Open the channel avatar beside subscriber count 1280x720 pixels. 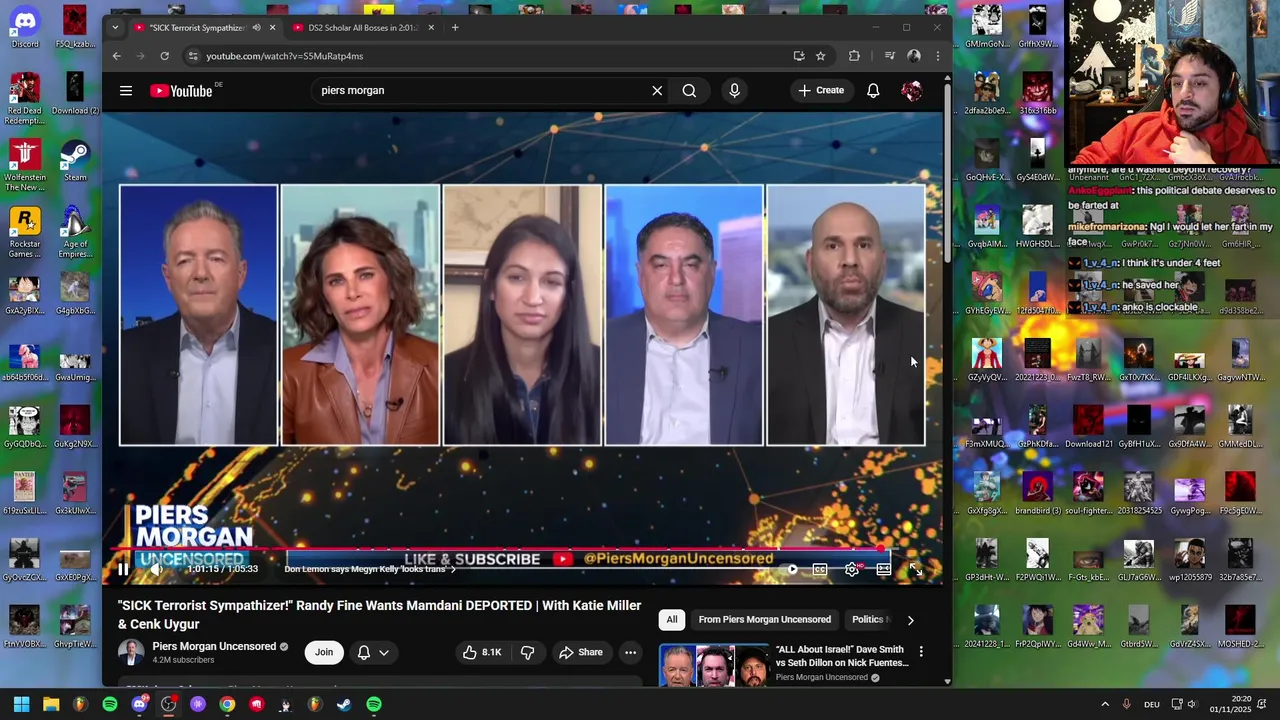click(131, 652)
